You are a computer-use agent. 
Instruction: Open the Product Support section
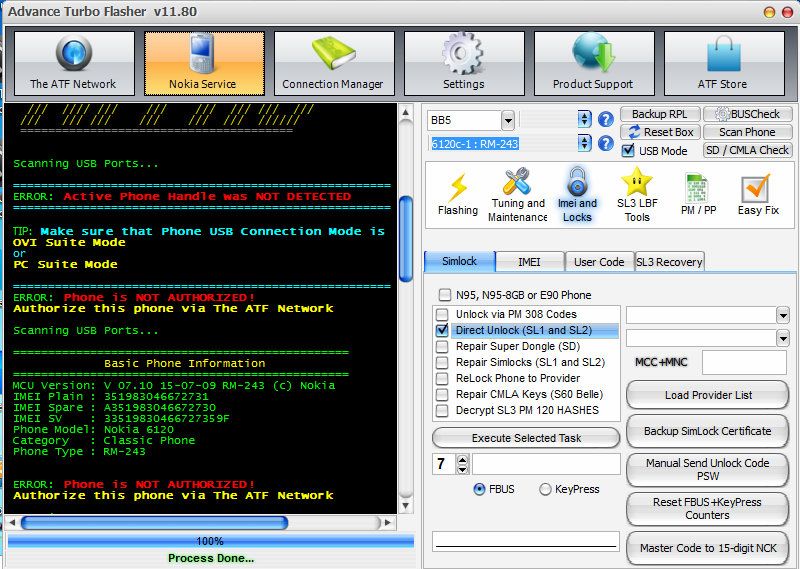(593, 63)
